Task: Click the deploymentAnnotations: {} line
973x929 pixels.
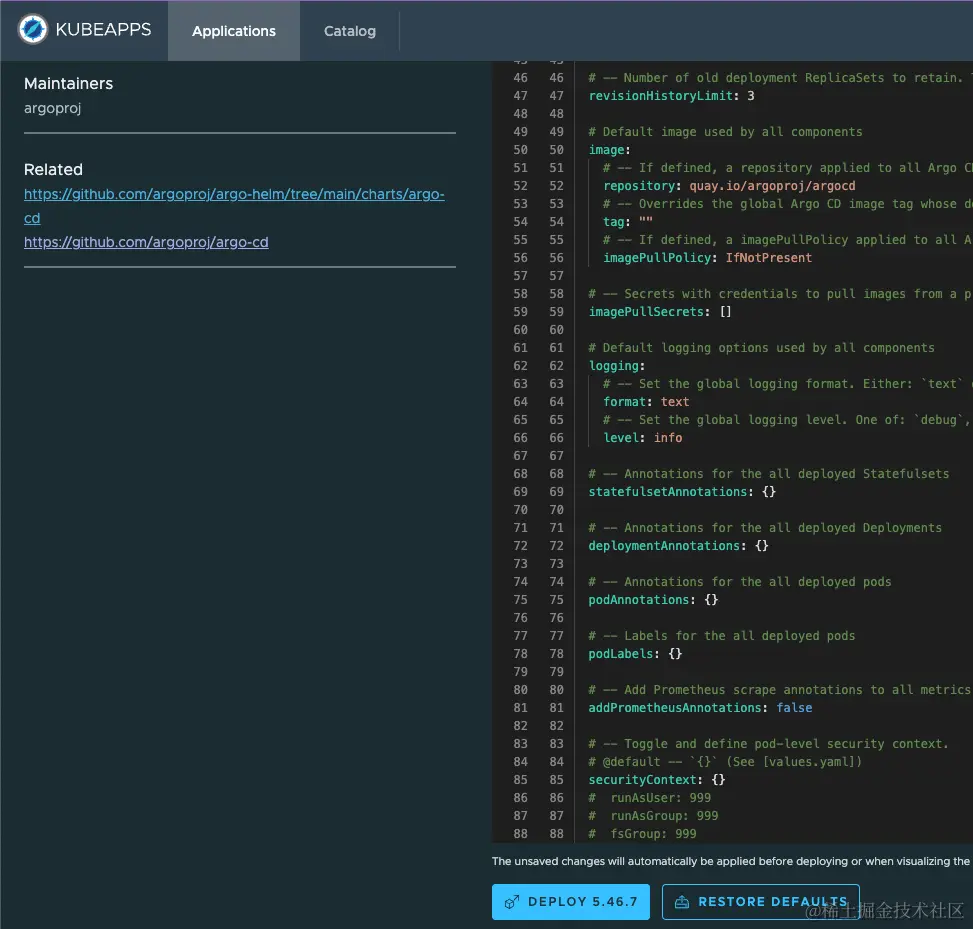Action: tap(678, 545)
